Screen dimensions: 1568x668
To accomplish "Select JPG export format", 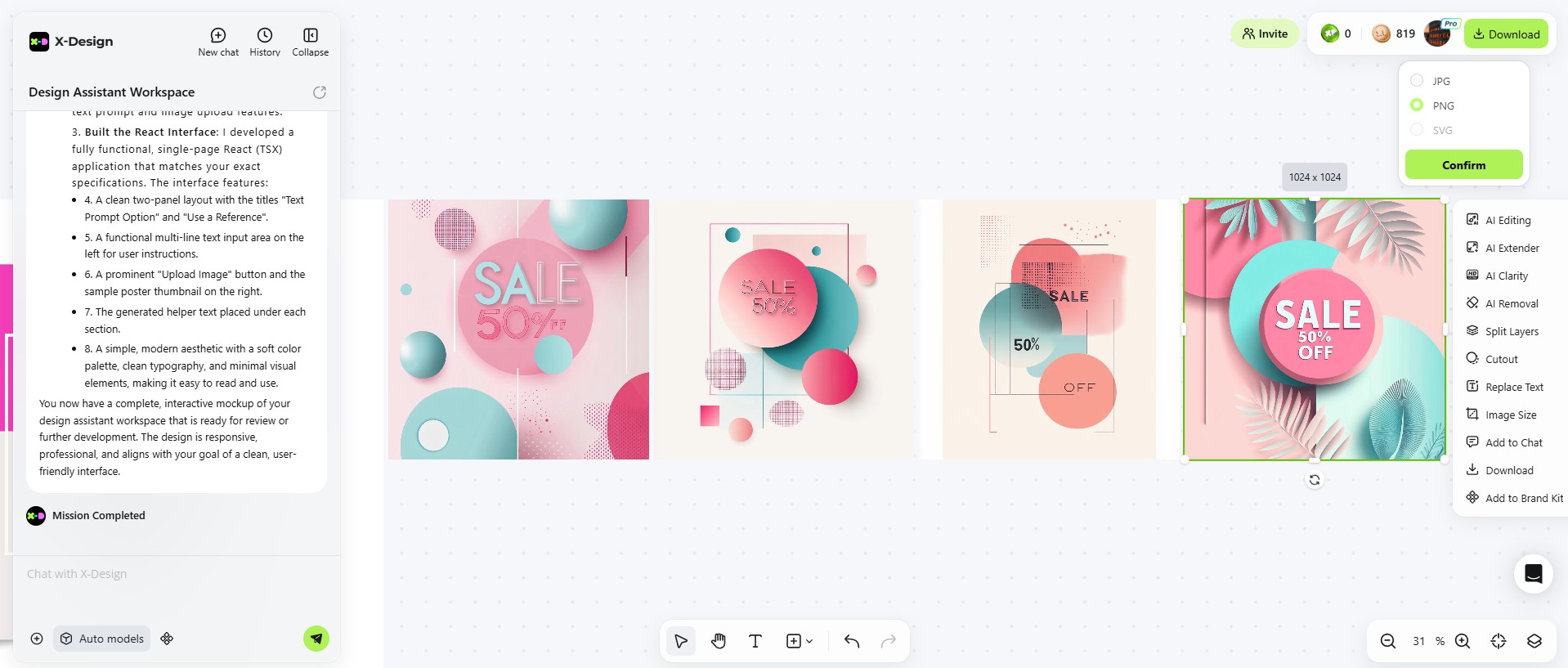I will [1417, 81].
